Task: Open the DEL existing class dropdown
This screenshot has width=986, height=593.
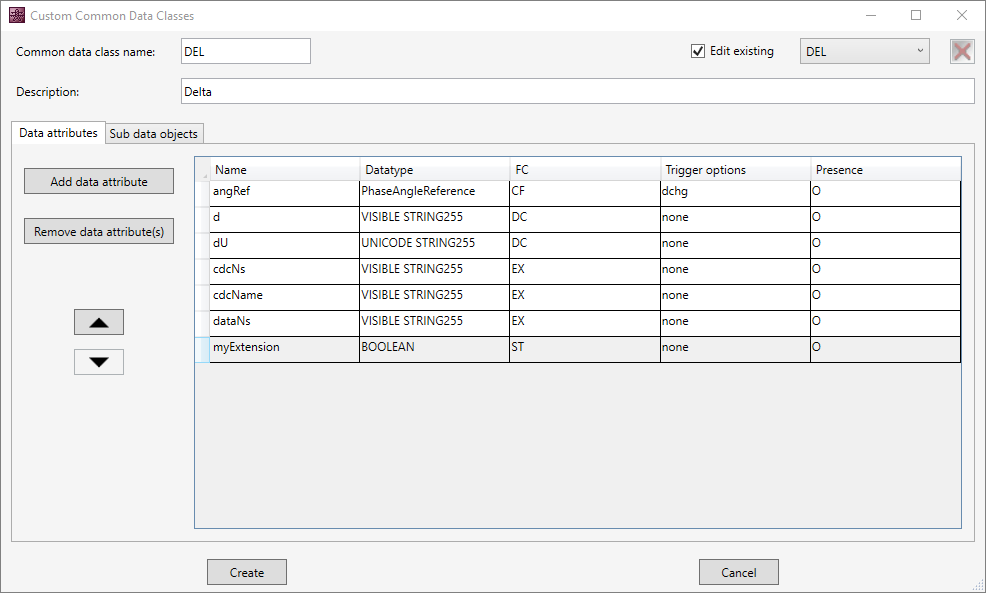Action: pyautogui.click(x=865, y=52)
